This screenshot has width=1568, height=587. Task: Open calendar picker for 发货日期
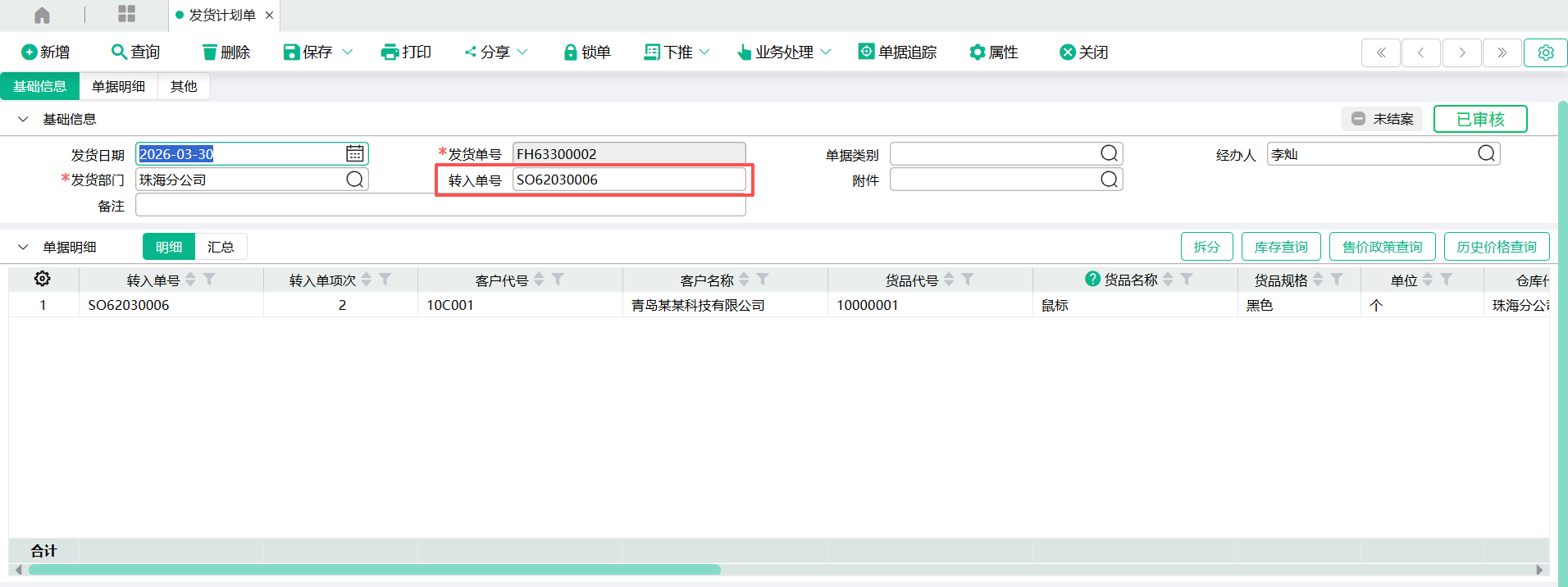tap(354, 154)
